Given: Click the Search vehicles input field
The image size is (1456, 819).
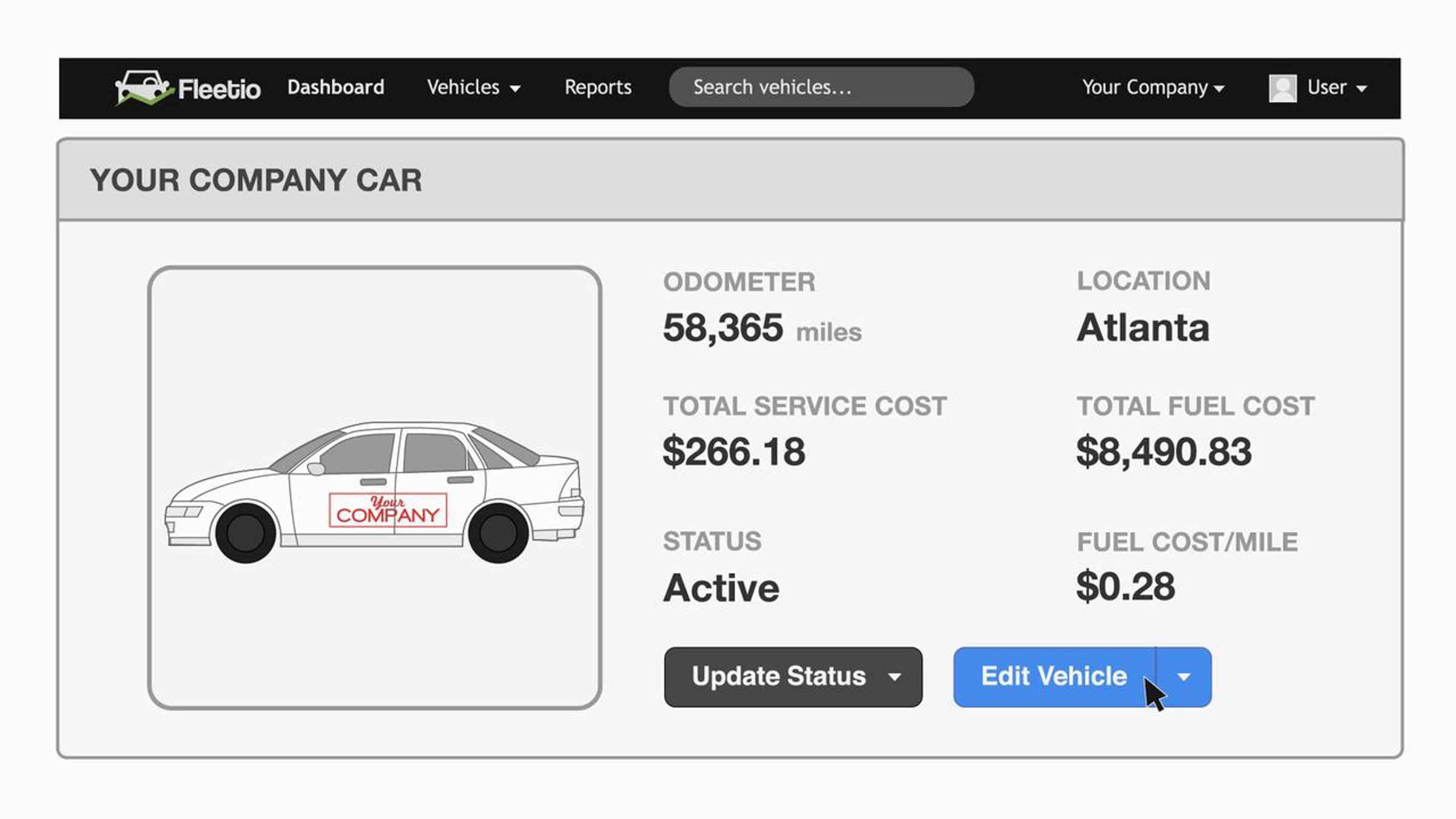Looking at the screenshot, I should [x=821, y=87].
